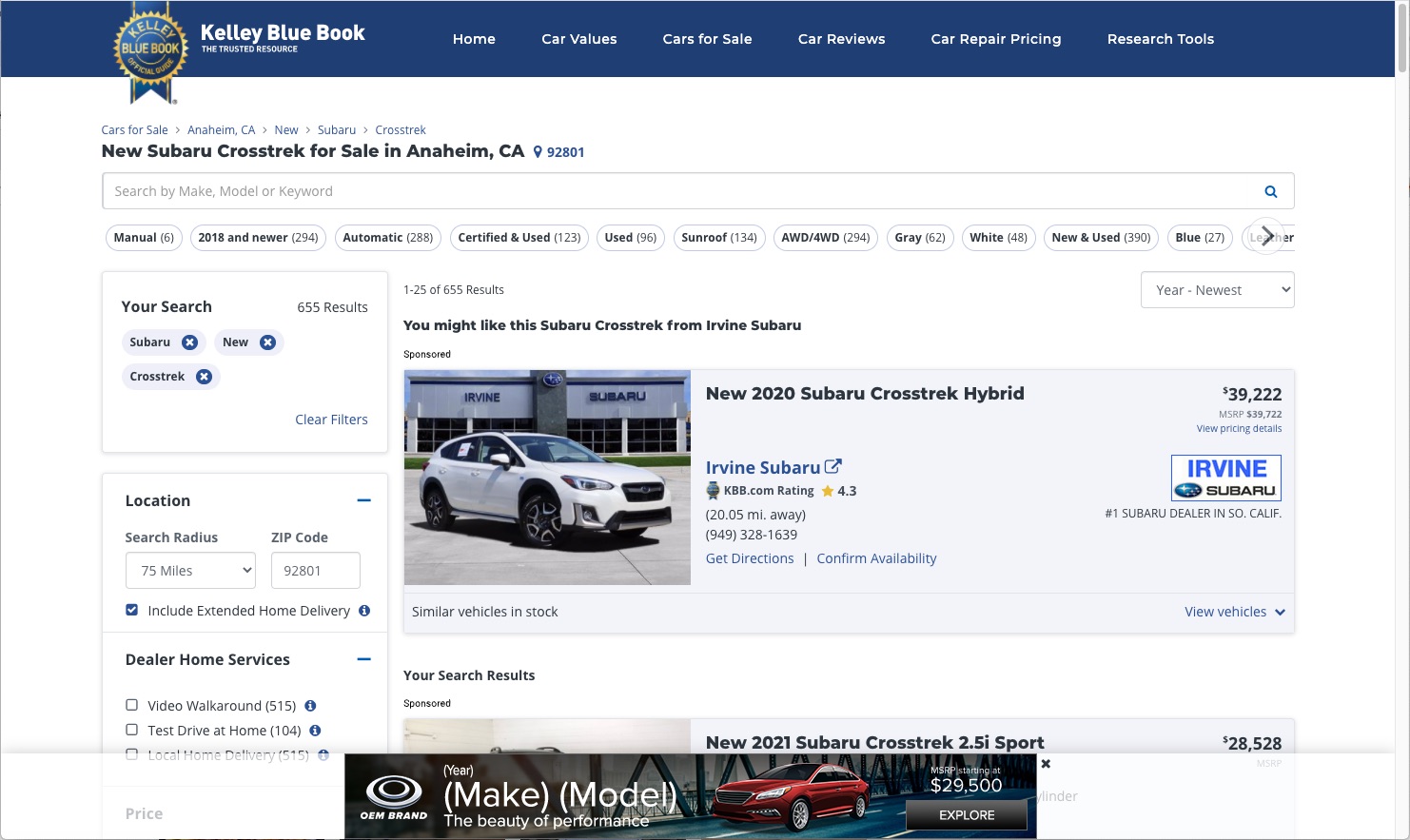Collapse the Location filter section
This screenshot has width=1410, height=840.
coord(363,500)
